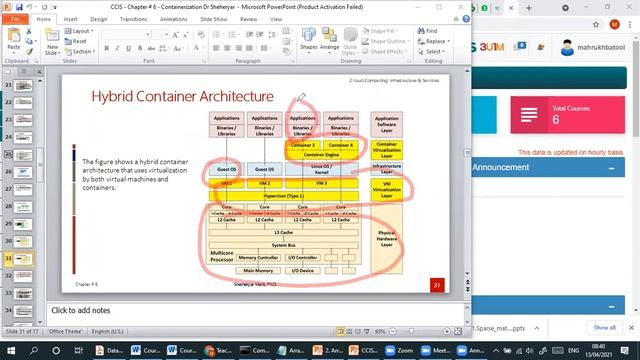This screenshot has width=640, height=360.
Task: Insert a New Slide
Action: point(52,42)
